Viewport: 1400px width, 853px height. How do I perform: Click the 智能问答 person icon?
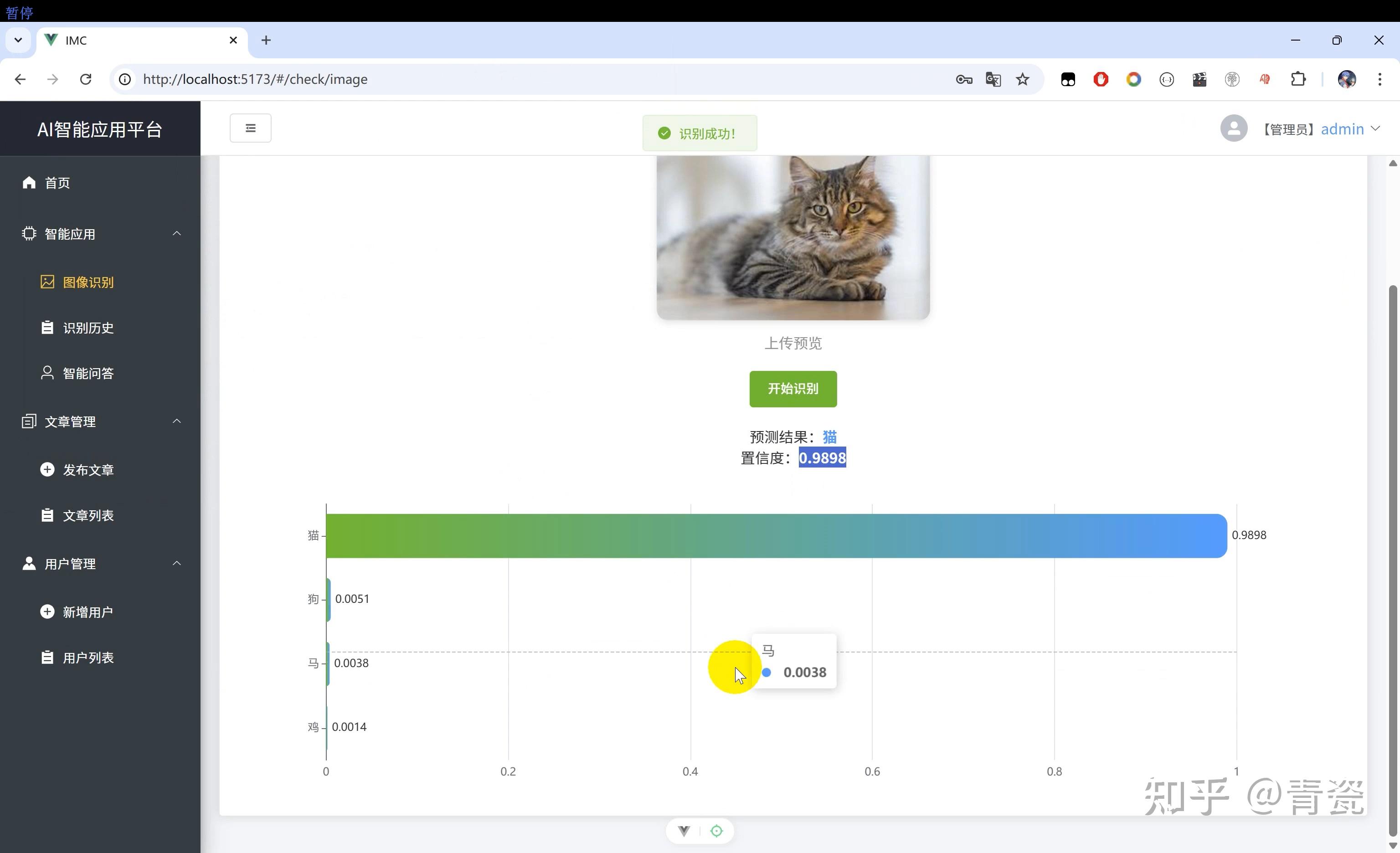tap(47, 373)
